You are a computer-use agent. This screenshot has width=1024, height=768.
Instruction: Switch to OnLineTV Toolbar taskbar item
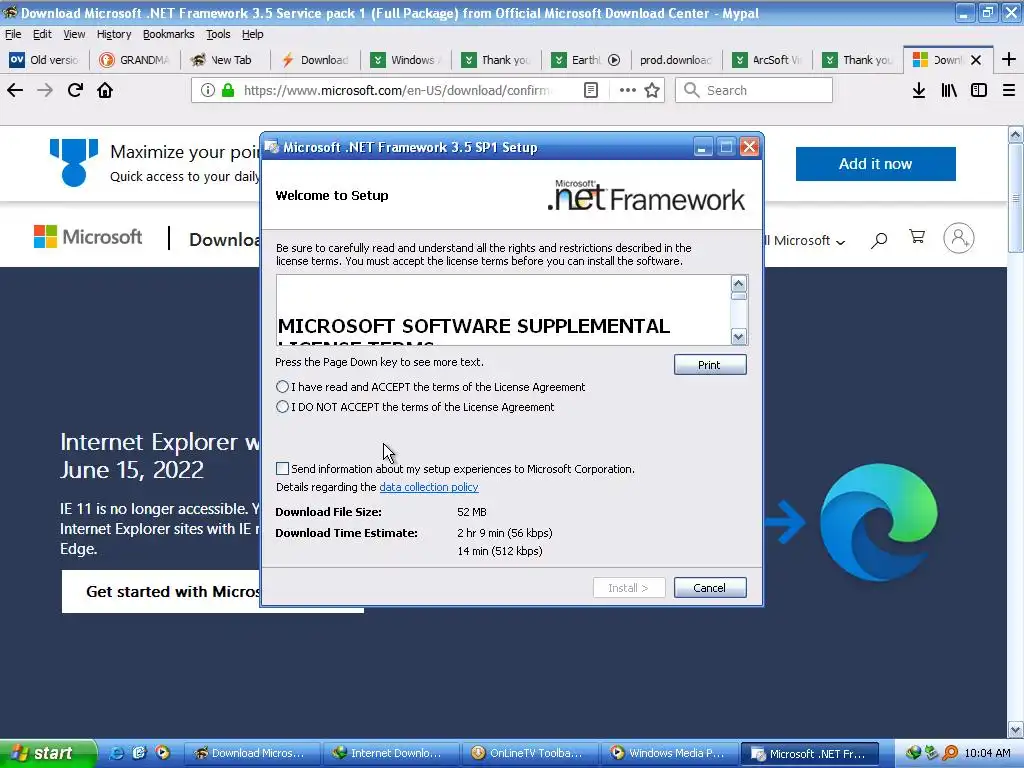[x=530, y=753]
